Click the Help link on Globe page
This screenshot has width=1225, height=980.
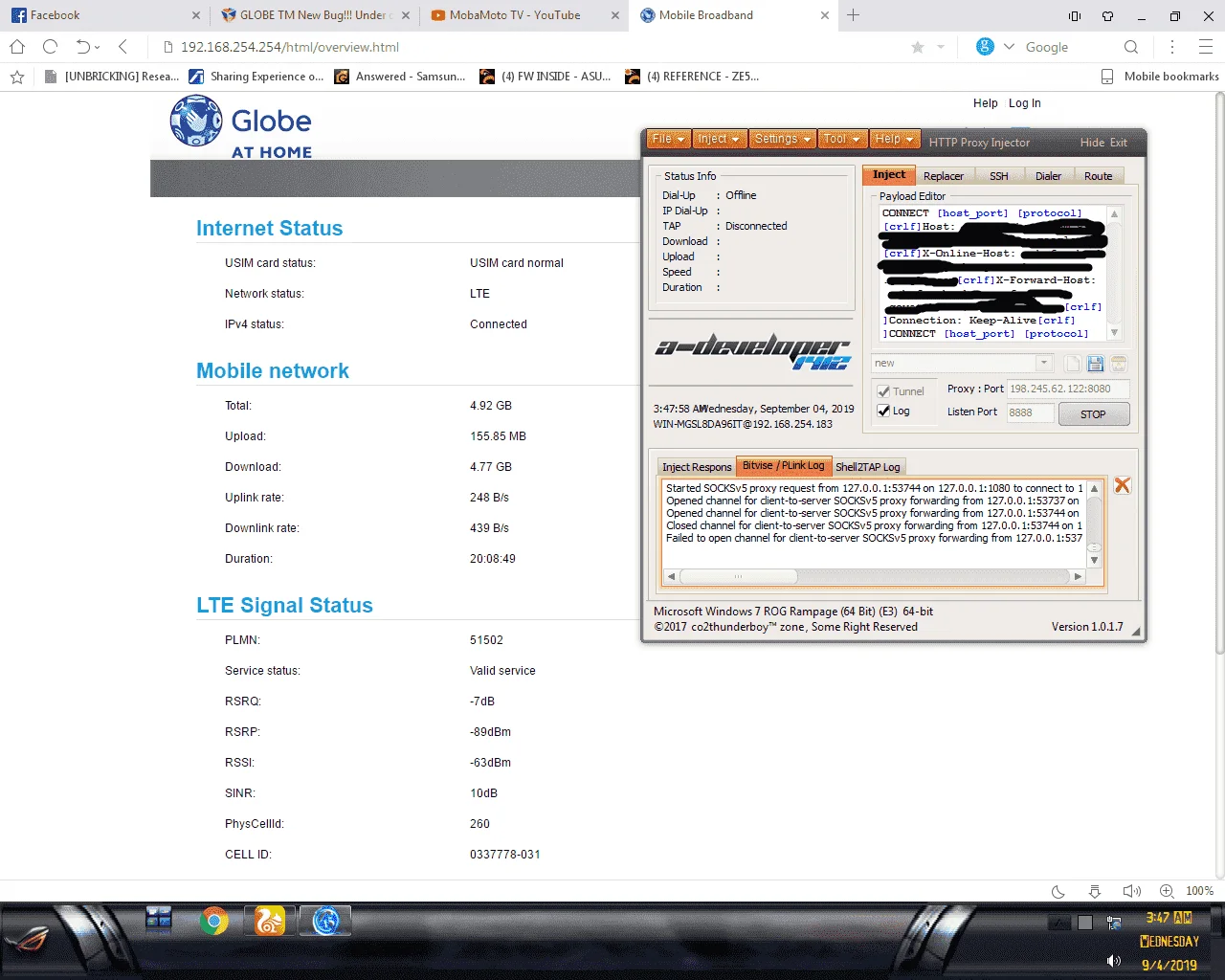tap(986, 103)
